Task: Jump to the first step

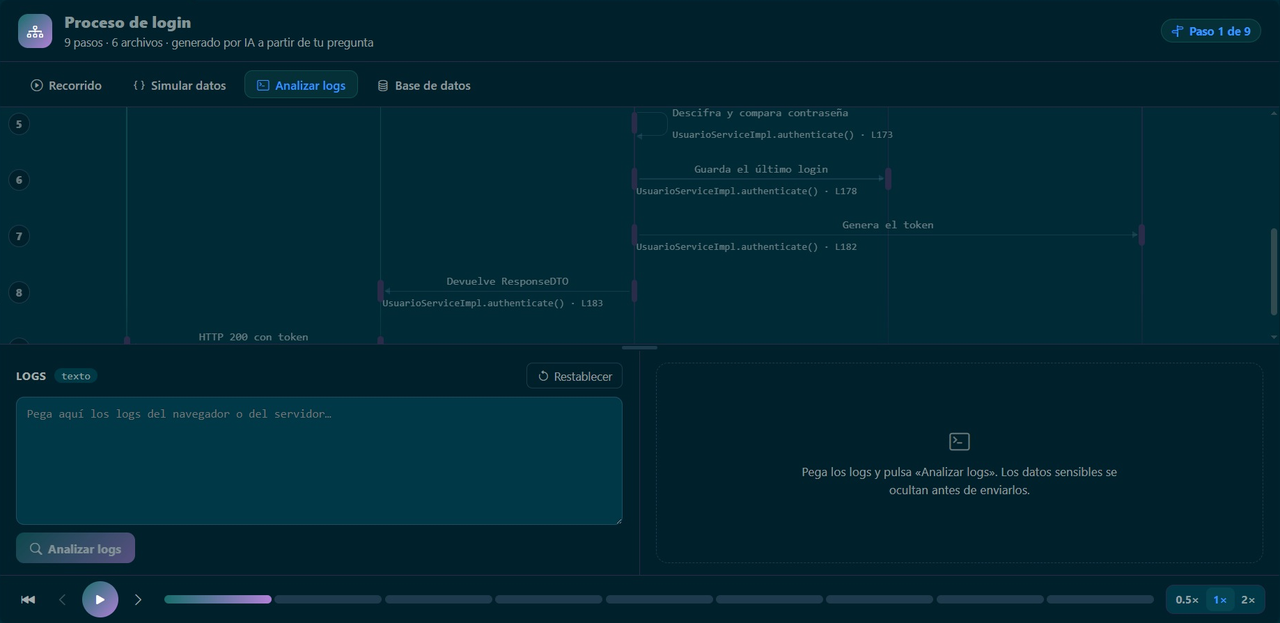Action: (x=28, y=600)
